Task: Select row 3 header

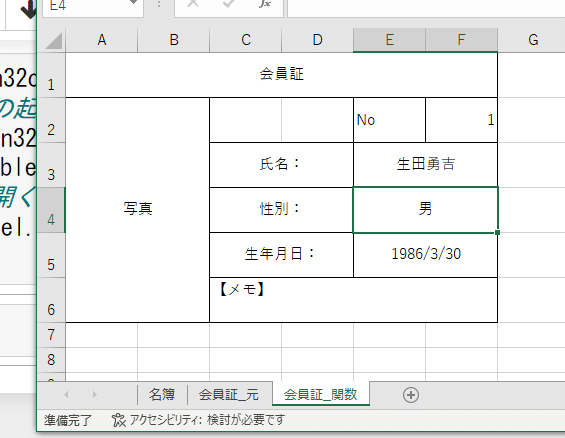Action: (x=51, y=165)
